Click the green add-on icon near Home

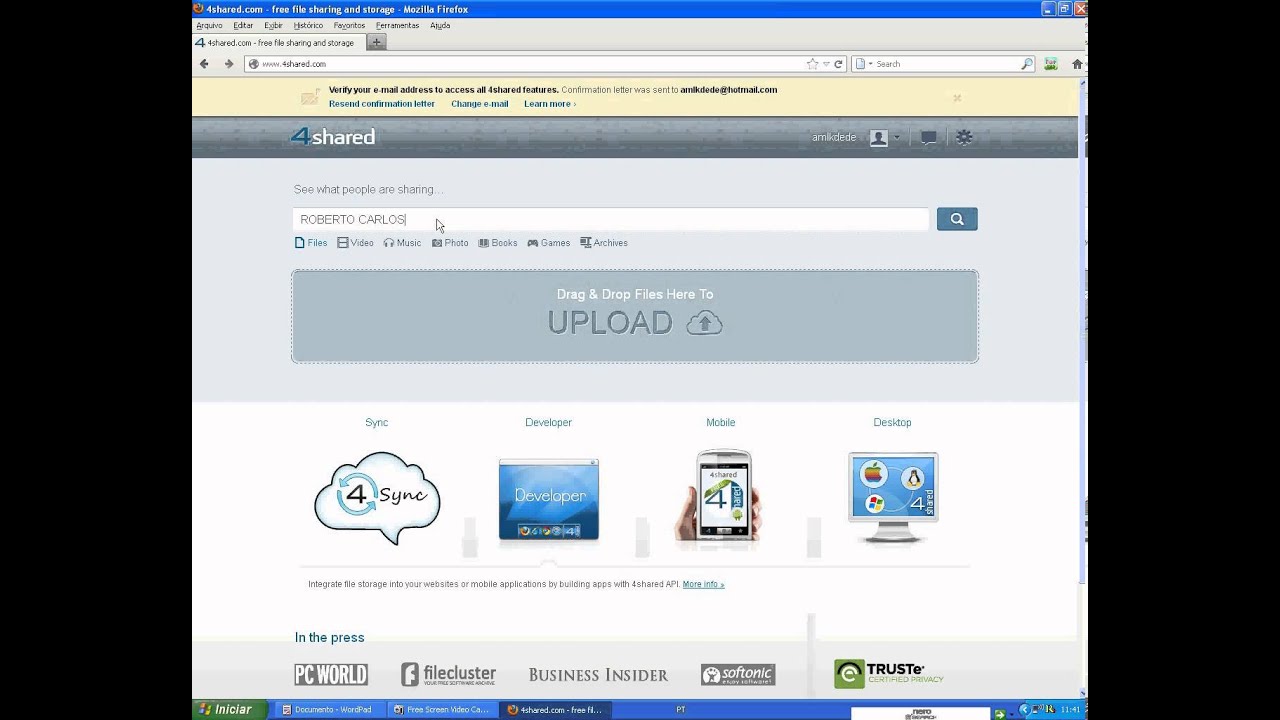[x=1051, y=63]
